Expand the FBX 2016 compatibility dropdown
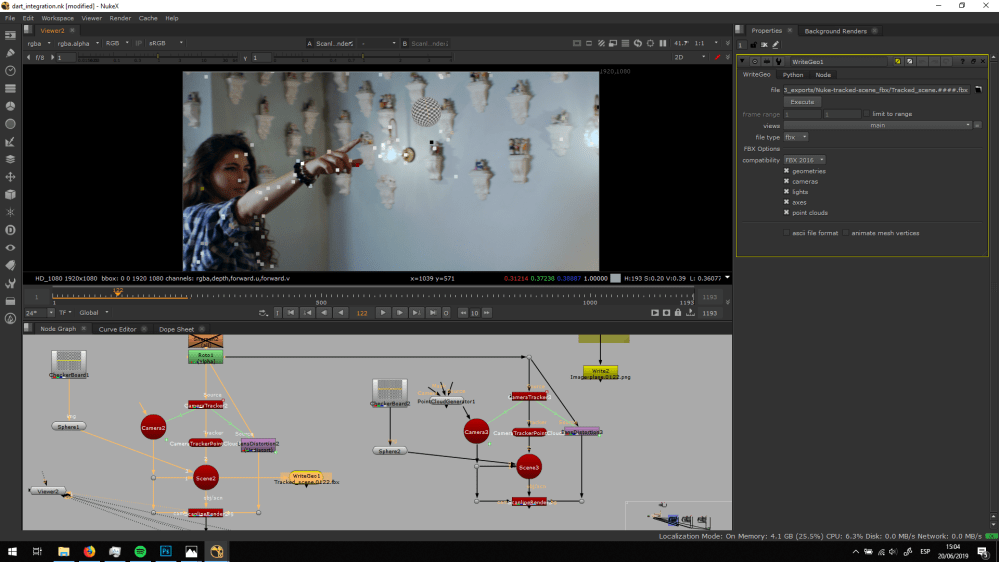Image resolution: width=999 pixels, height=562 pixels. point(805,160)
